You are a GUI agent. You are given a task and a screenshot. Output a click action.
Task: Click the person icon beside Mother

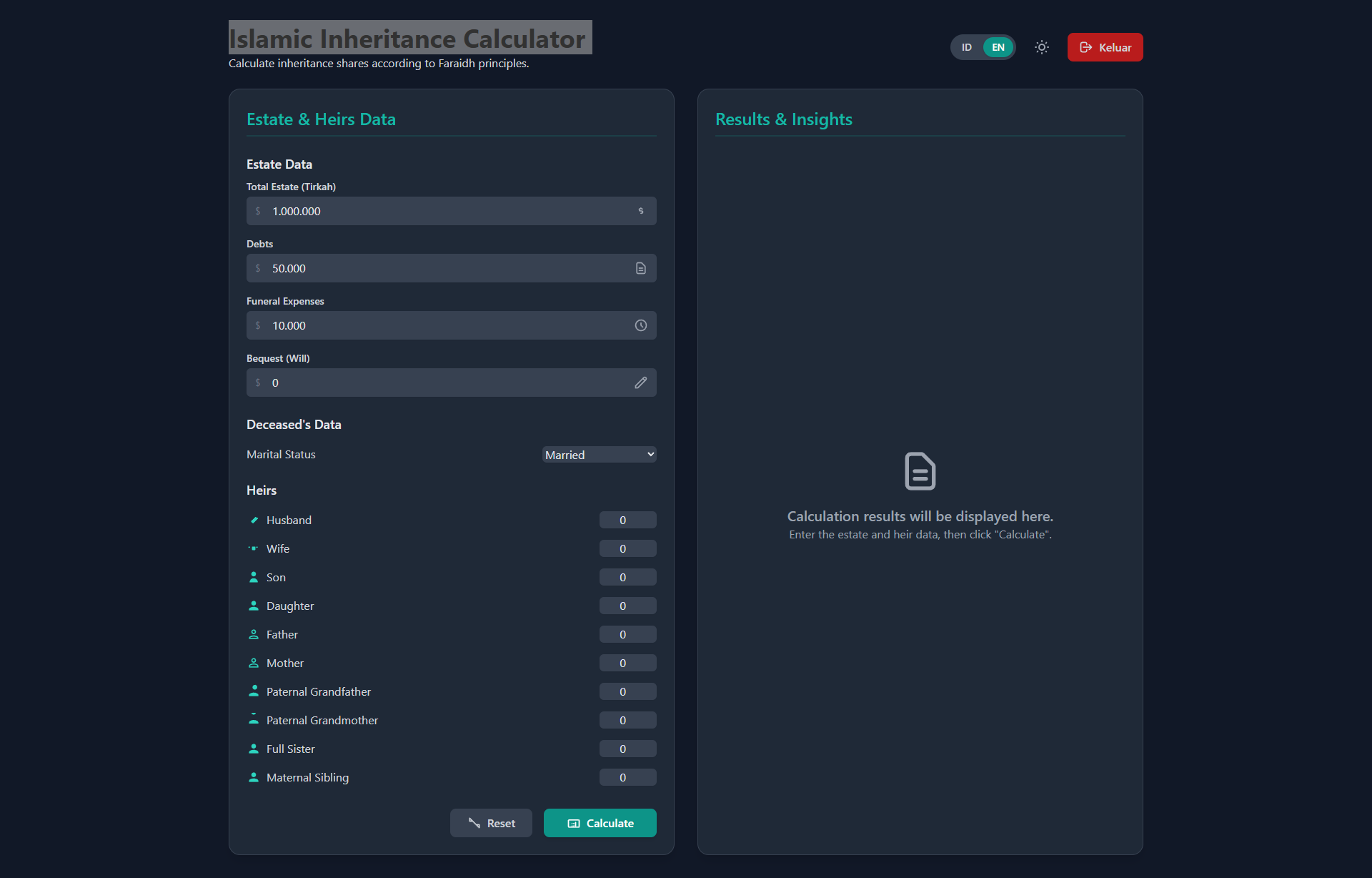[254, 663]
